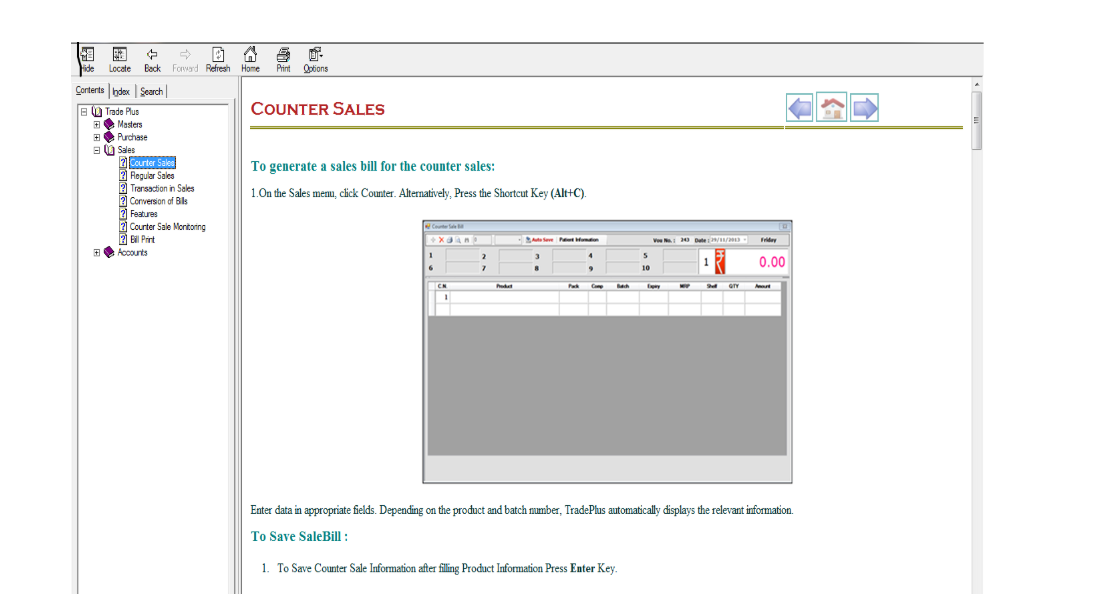1099x594 pixels.
Task: Click the rupee symbol in the screenshot
Action: point(720,262)
